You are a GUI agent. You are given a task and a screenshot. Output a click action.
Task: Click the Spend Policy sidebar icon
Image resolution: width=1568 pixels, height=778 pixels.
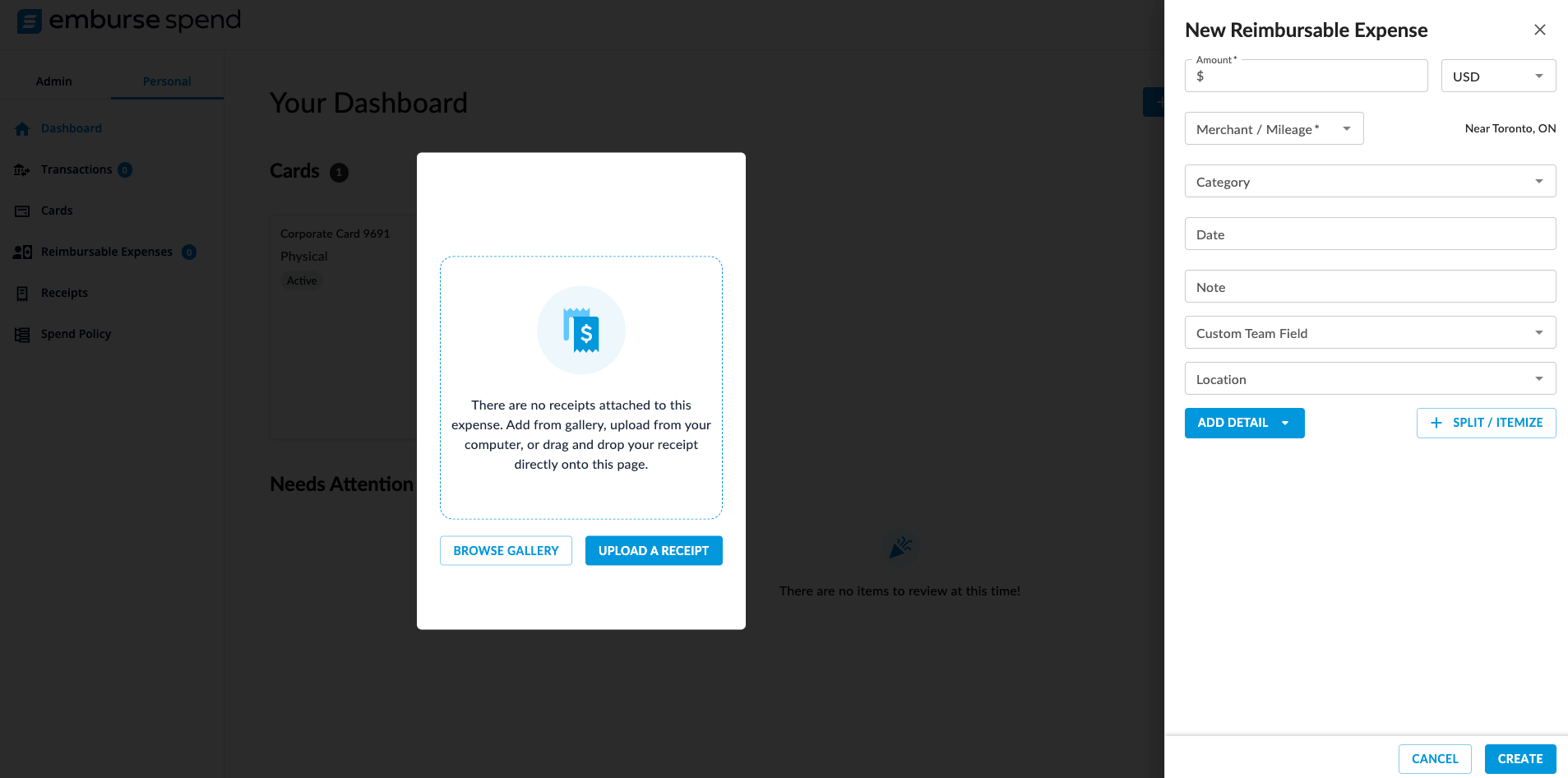coord(22,335)
